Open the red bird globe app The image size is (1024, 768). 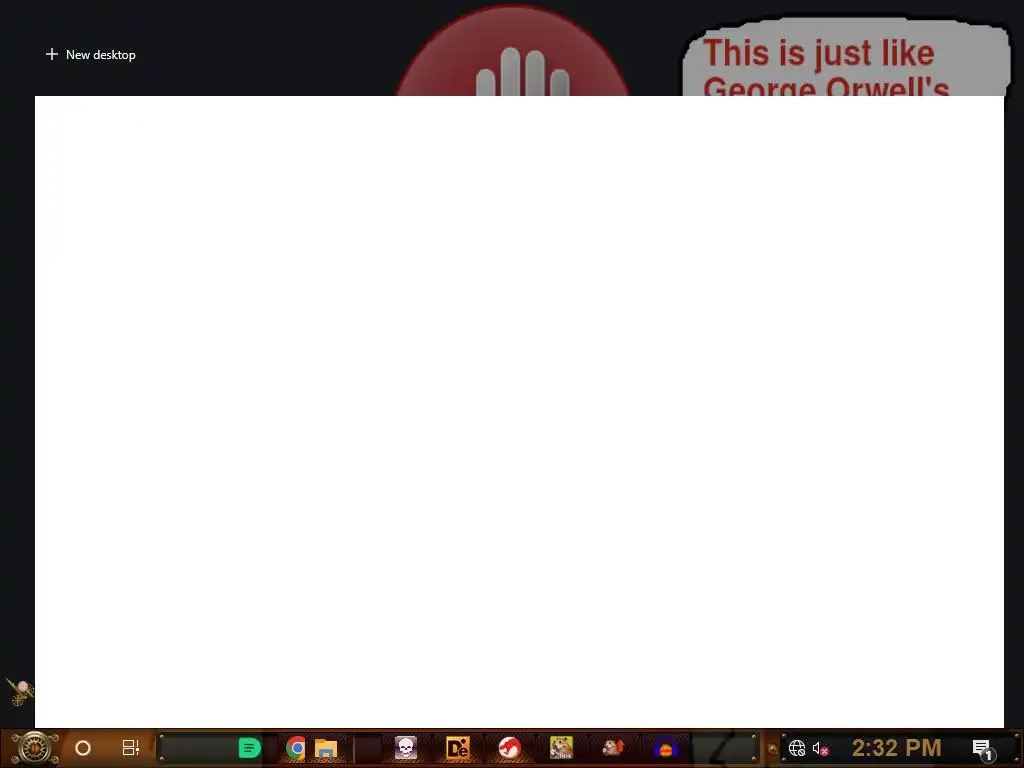pyautogui.click(x=509, y=748)
